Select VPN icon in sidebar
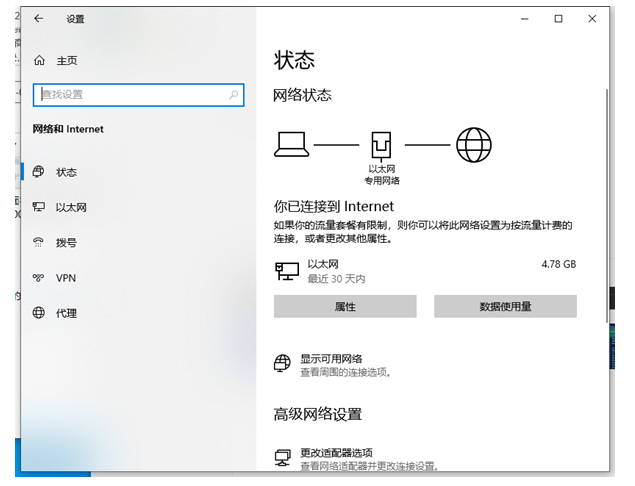The height and width of the screenshot is (486, 635). (38, 278)
